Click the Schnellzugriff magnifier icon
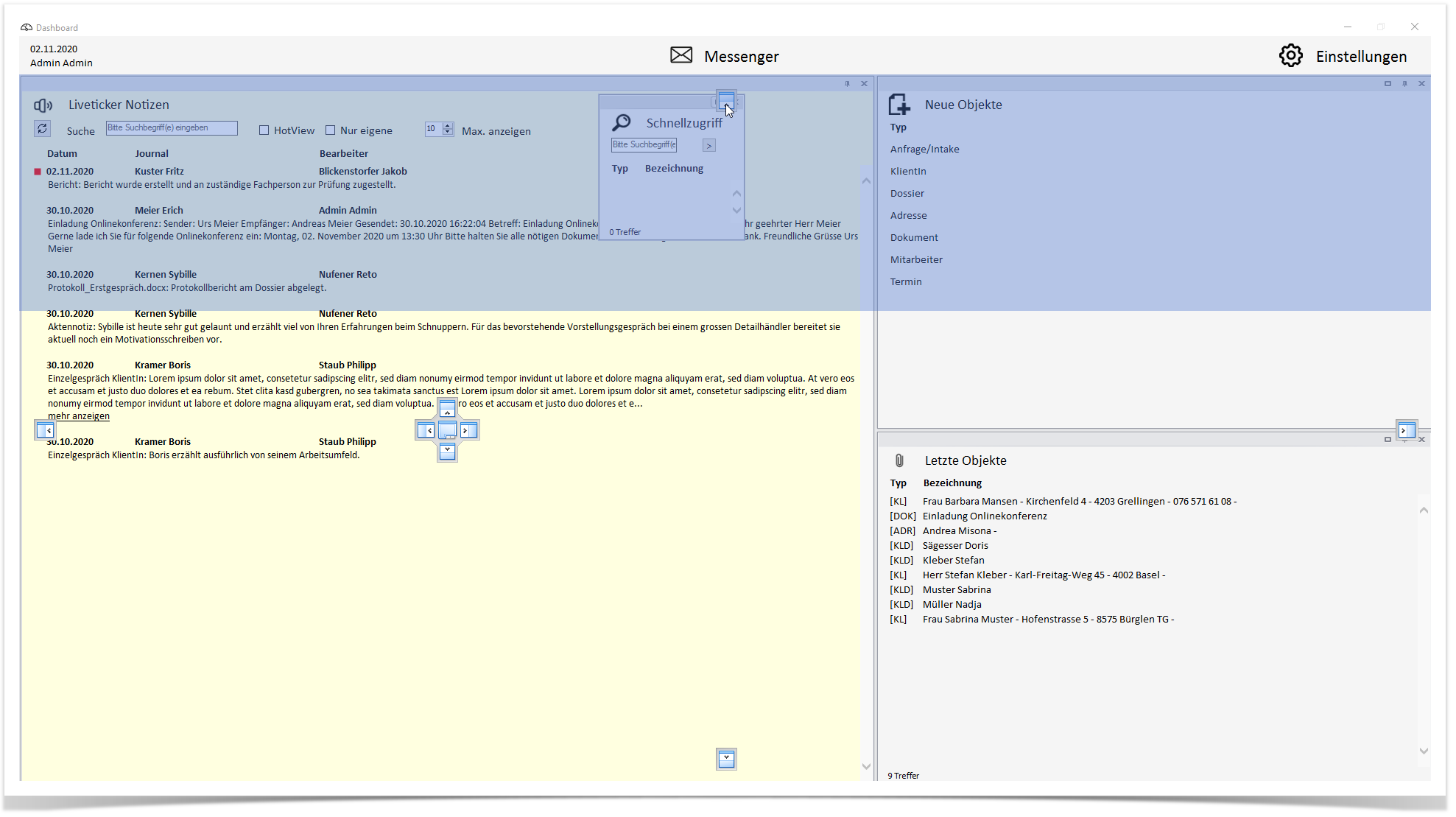The width and height of the screenshot is (1456, 817). click(621, 122)
